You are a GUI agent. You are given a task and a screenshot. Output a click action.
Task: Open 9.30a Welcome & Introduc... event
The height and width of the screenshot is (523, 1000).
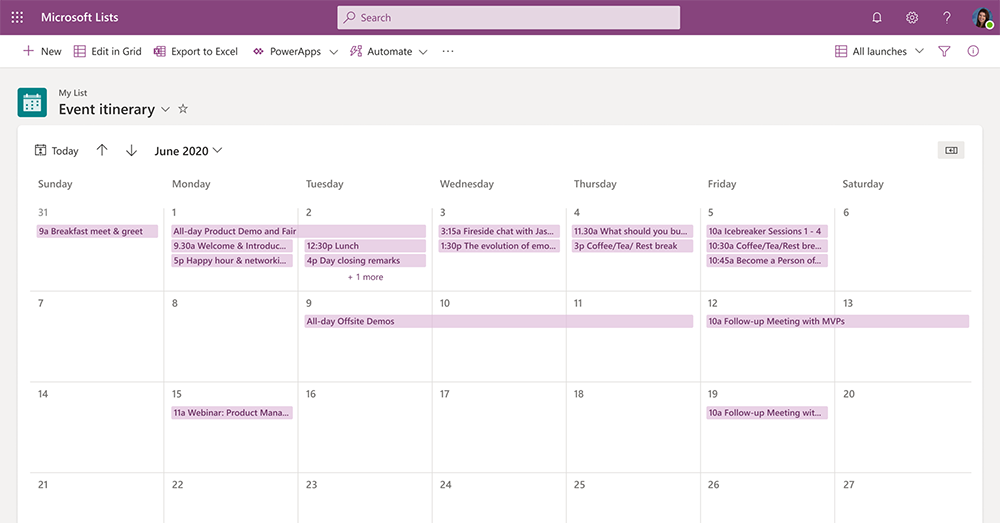click(232, 246)
